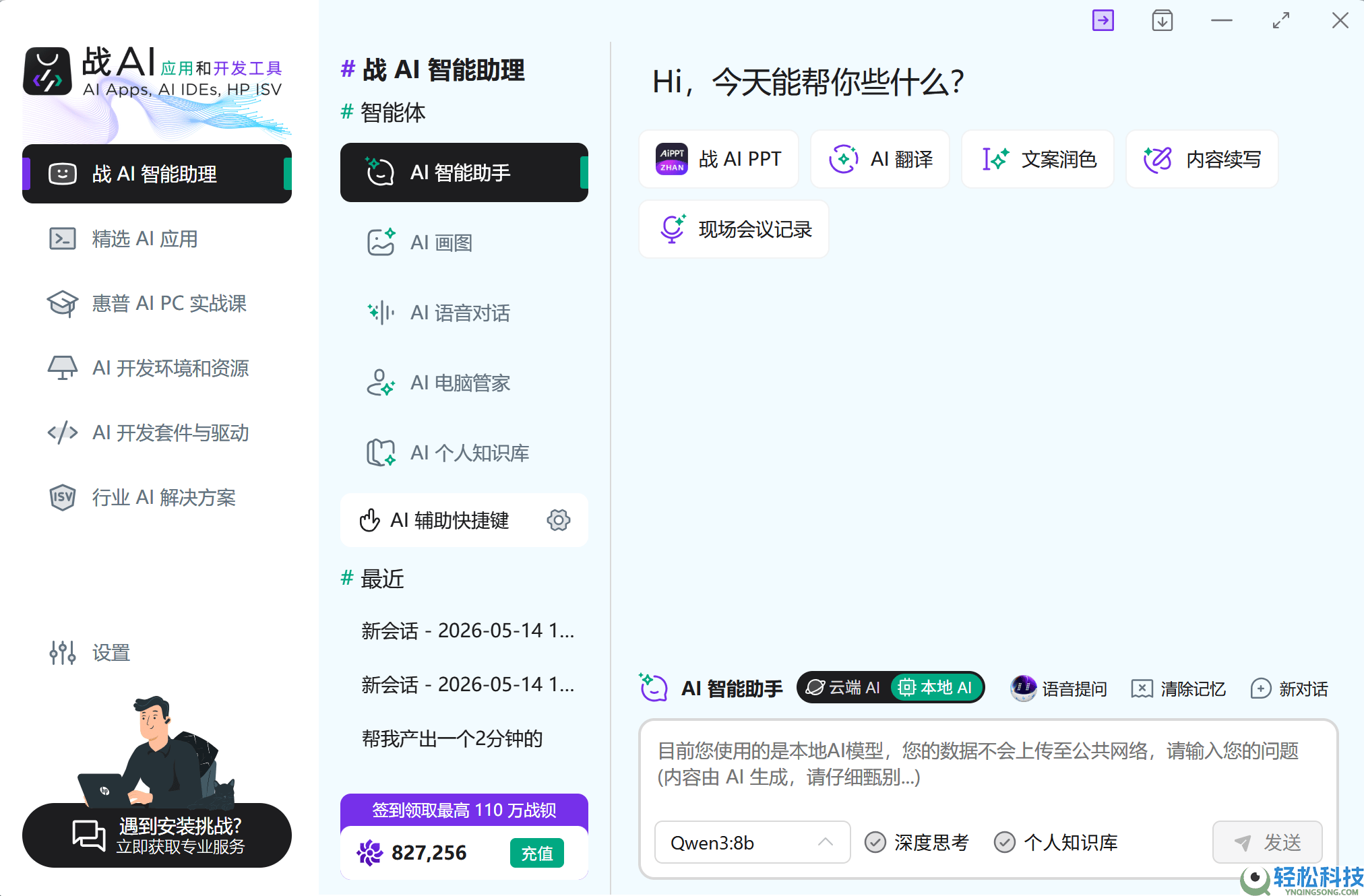Click the download icon in the title bar

pos(1162,20)
